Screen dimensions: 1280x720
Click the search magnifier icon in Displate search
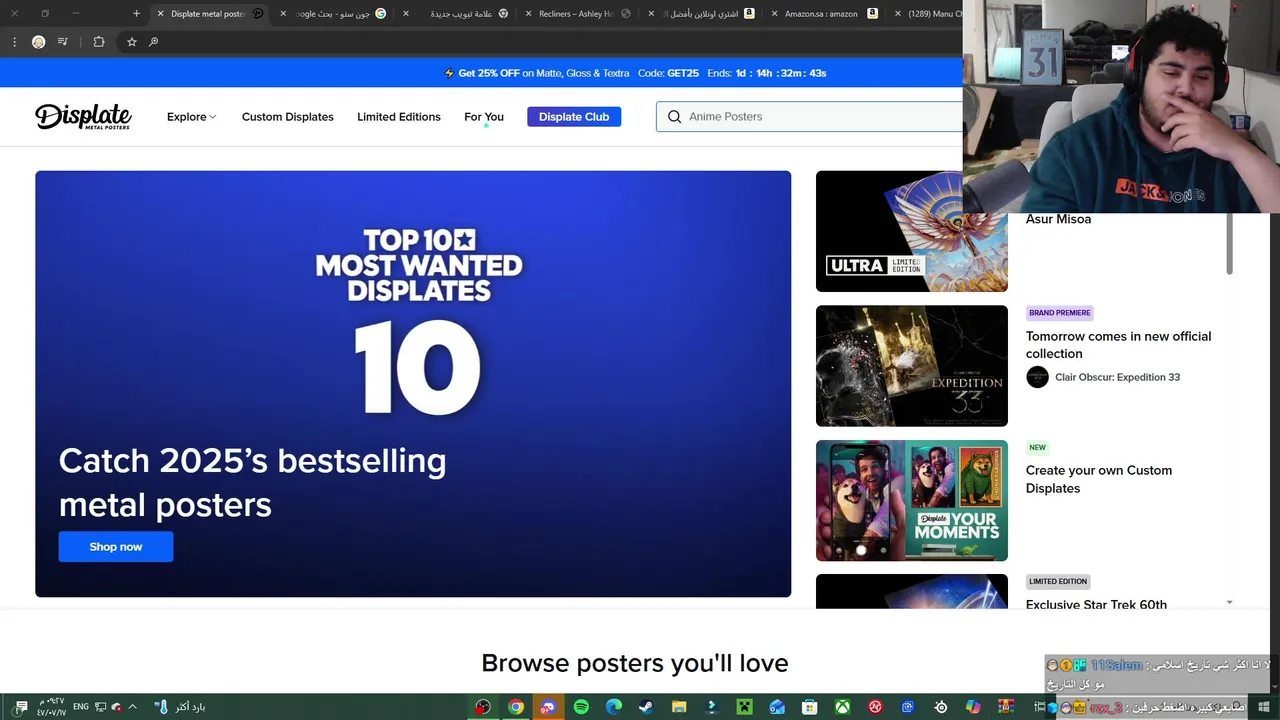[x=674, y=117]
